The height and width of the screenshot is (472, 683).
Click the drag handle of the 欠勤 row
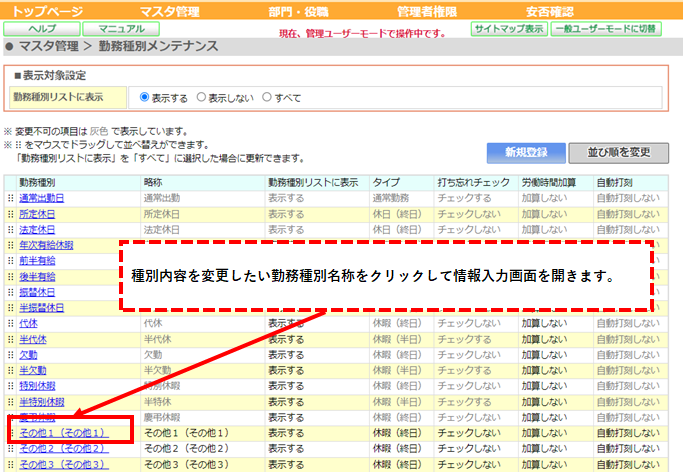coord(11,355)
